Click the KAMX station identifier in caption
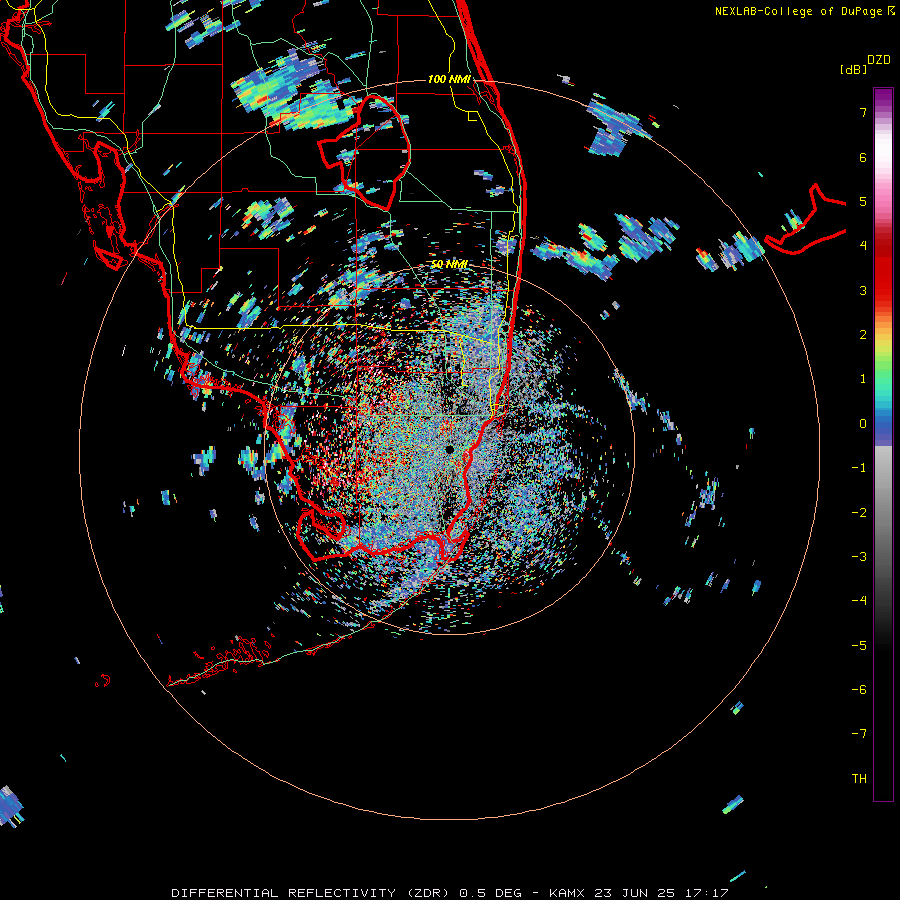 567,893
